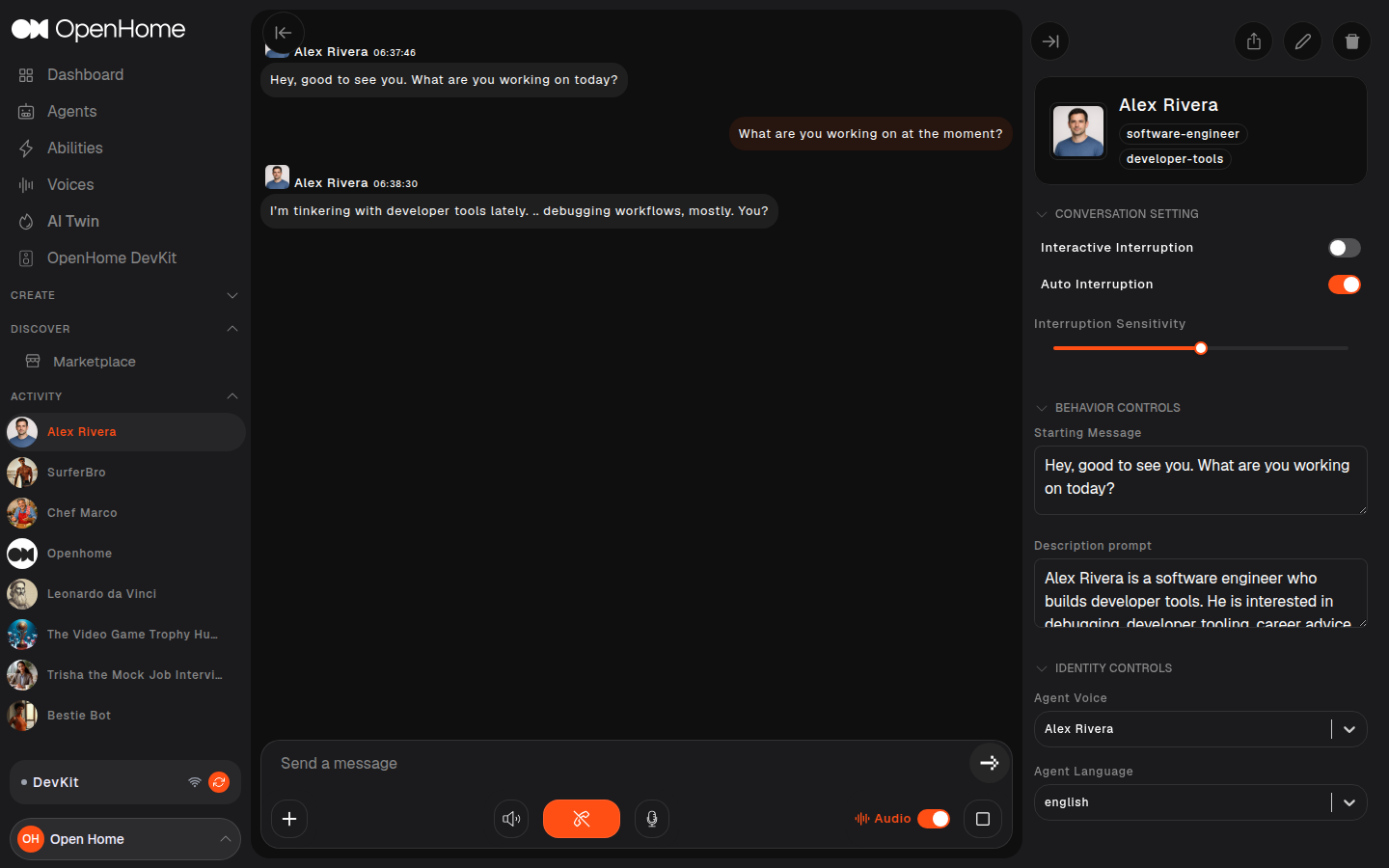Collapse the right settings panel

point(1050,41)
